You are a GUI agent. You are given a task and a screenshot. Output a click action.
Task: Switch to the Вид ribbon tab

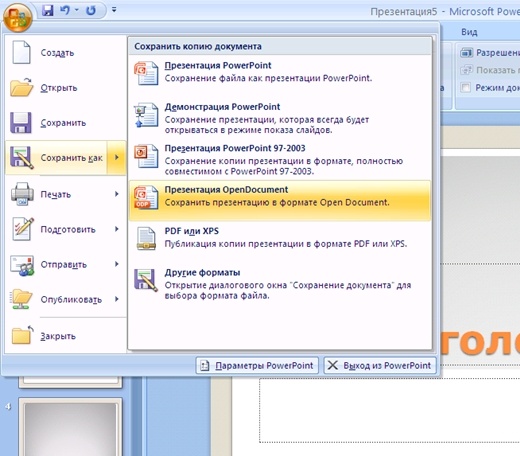click(469, 32)
